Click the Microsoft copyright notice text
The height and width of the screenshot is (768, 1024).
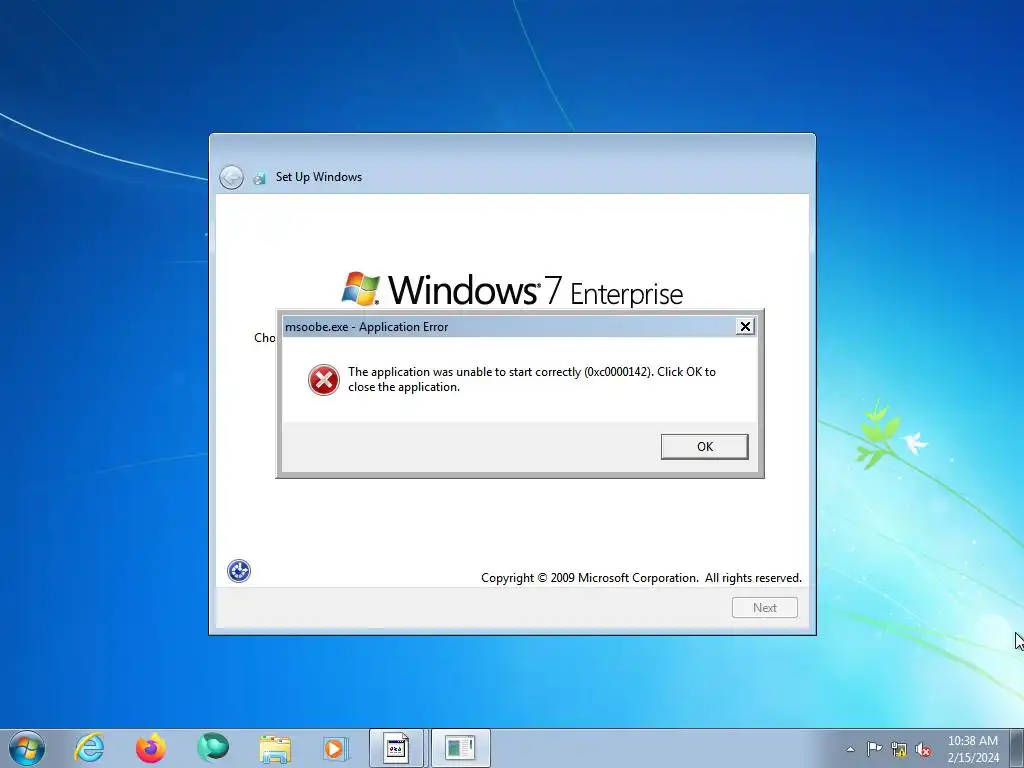[641, 578]
